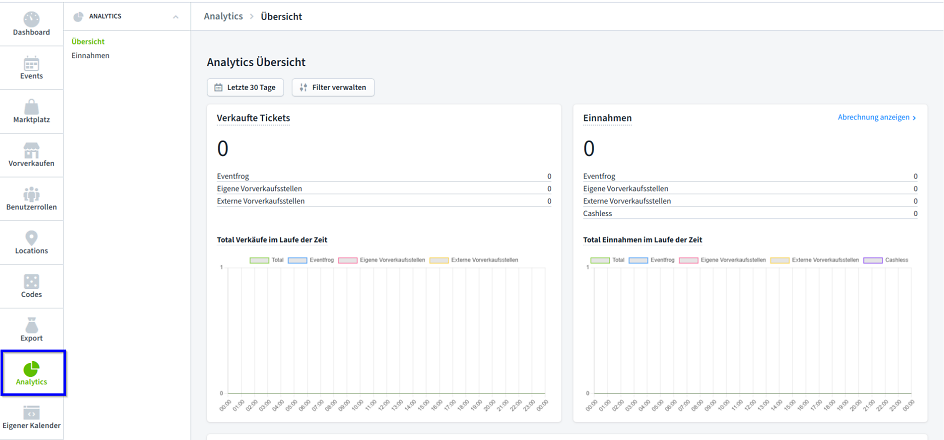Open Benutzerrollen users icon
This screenshot has width=944, height=440.
coord(31,195)
